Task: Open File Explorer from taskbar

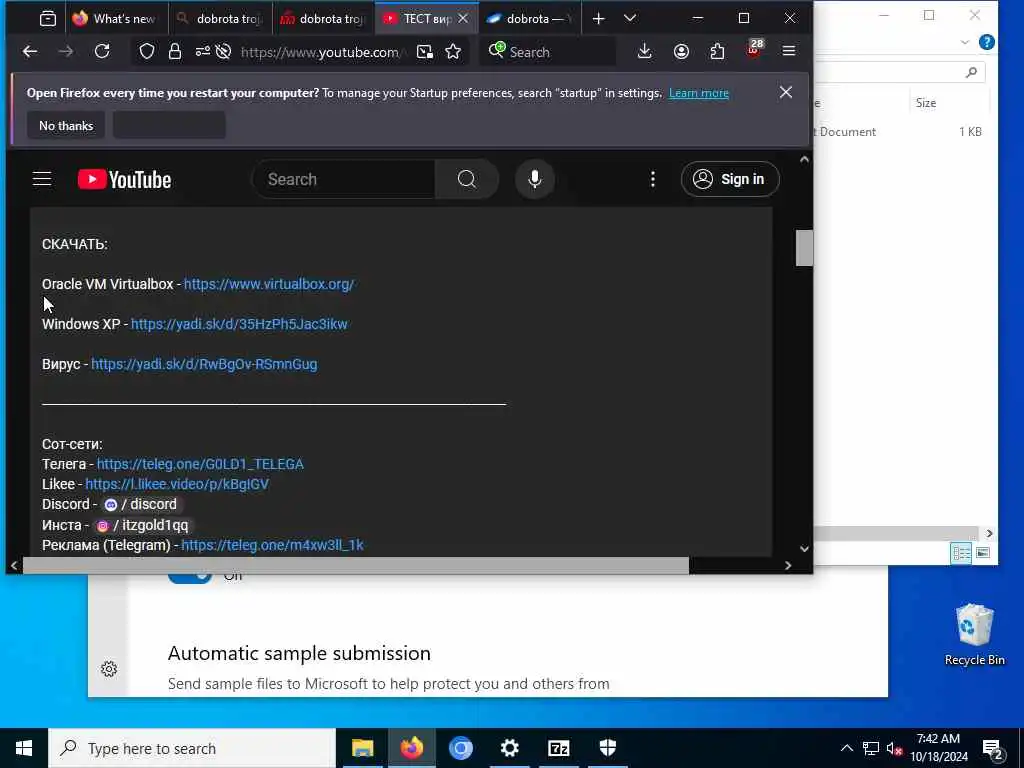Action: (x=362, y=748)
